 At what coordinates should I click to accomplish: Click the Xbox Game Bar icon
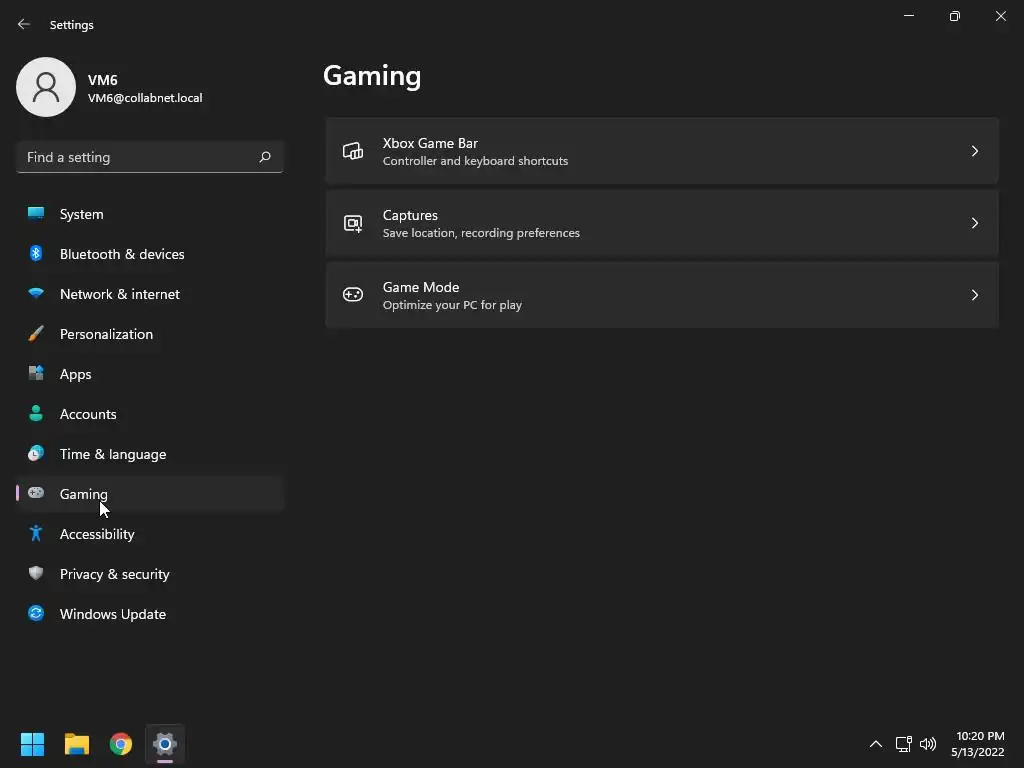(x=353, y=151)
